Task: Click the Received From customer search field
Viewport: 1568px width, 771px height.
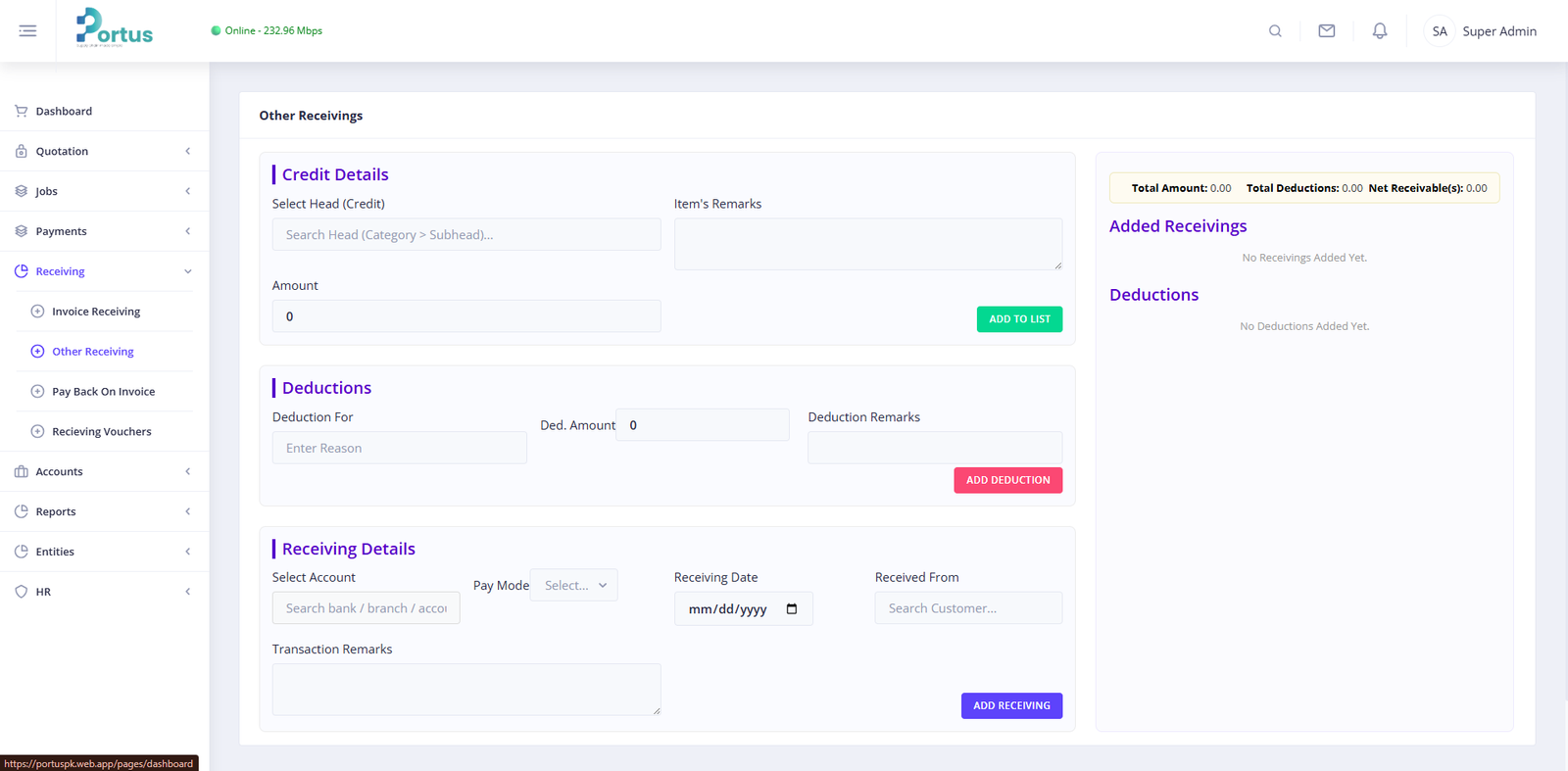Action: pyautogui.click(x=968, y=608)
